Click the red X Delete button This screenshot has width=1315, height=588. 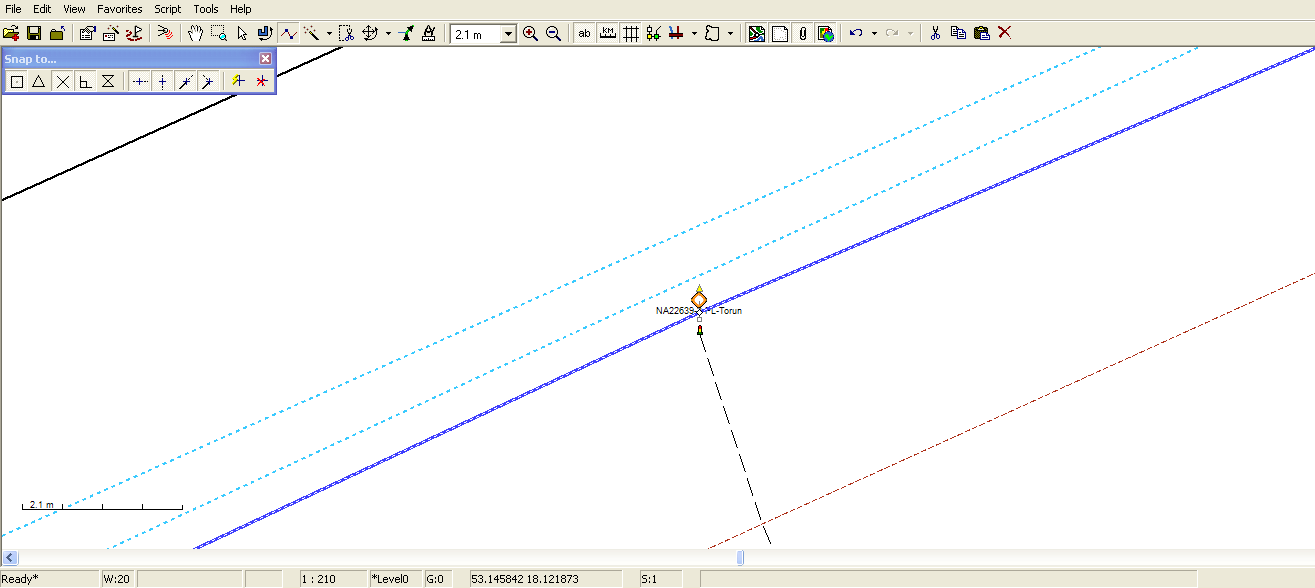tap(1005, 33)
